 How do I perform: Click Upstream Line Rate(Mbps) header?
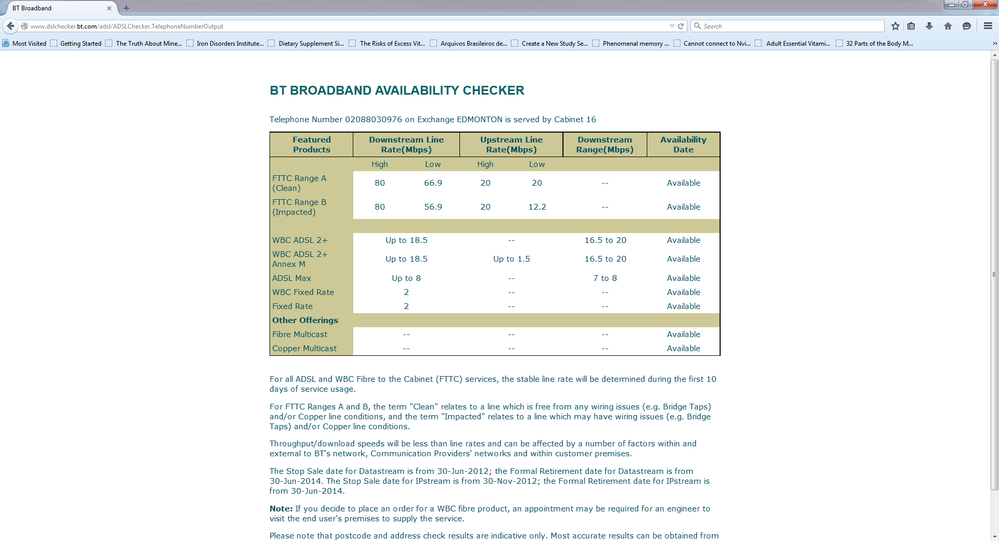[511, 145]
